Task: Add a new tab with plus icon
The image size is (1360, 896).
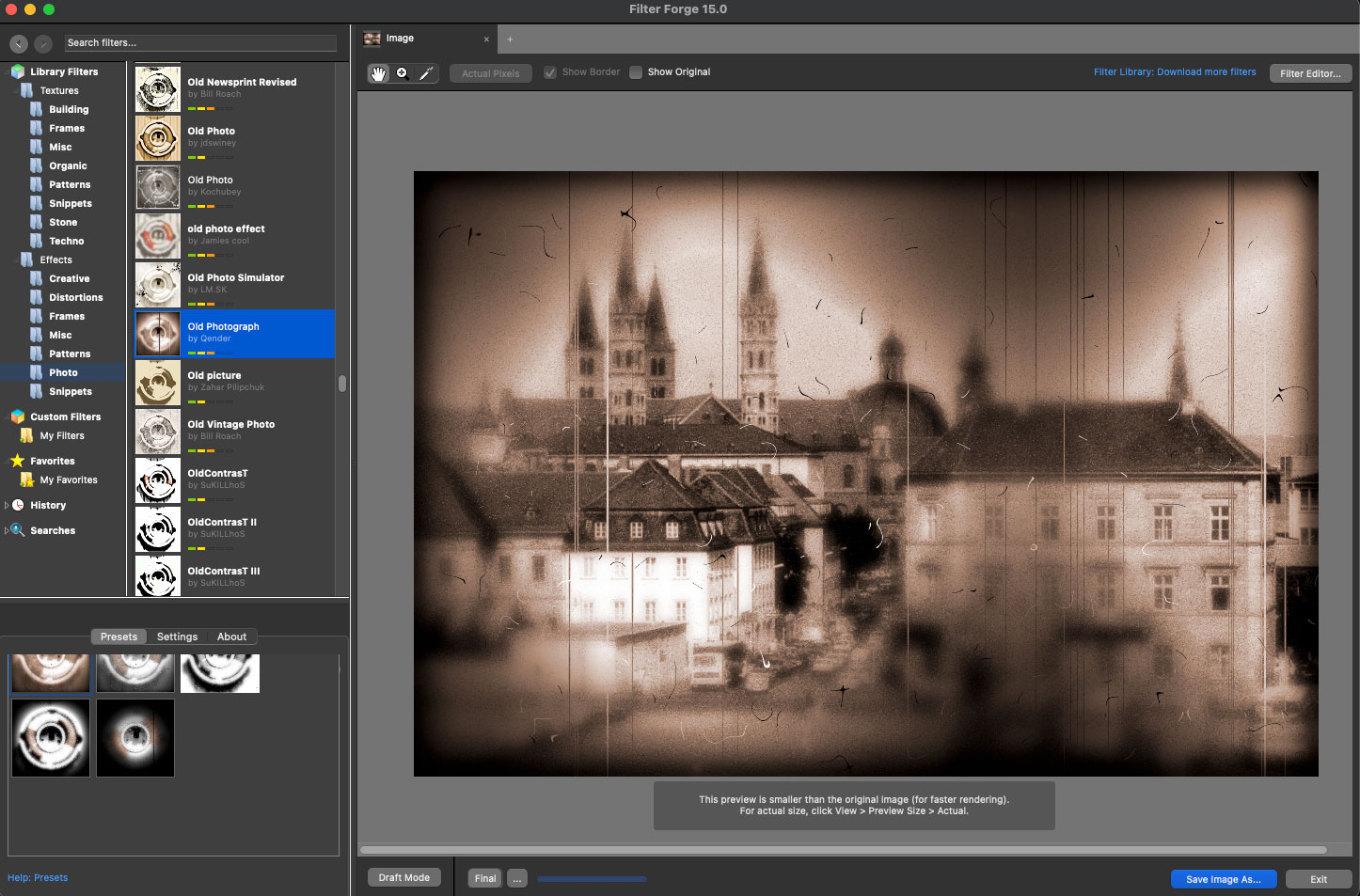Action: pyautogui.click(x=510, y=39)
